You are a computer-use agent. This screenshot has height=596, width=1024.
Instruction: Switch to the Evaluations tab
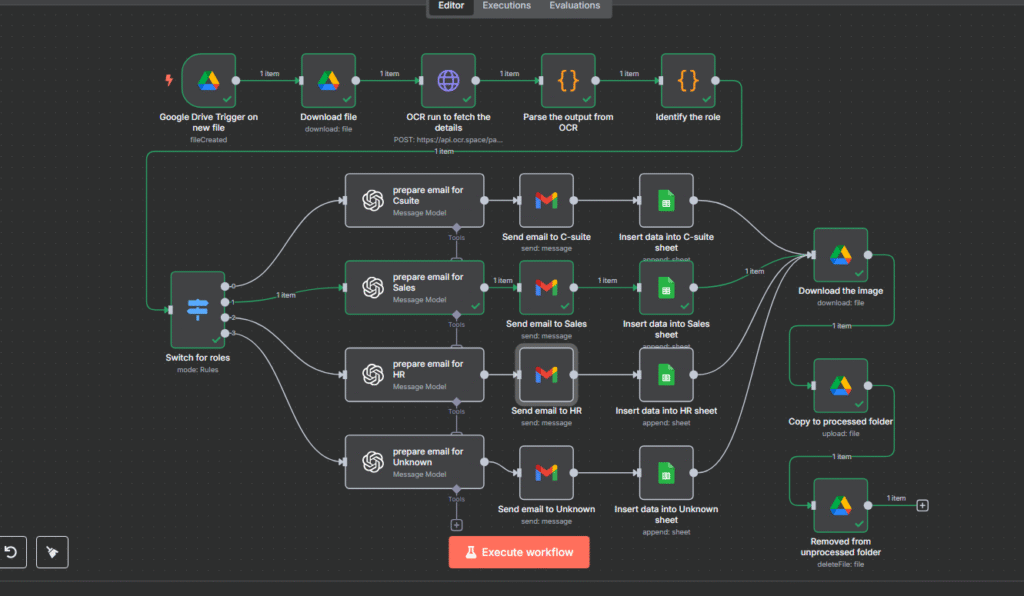tap(574, 6)
